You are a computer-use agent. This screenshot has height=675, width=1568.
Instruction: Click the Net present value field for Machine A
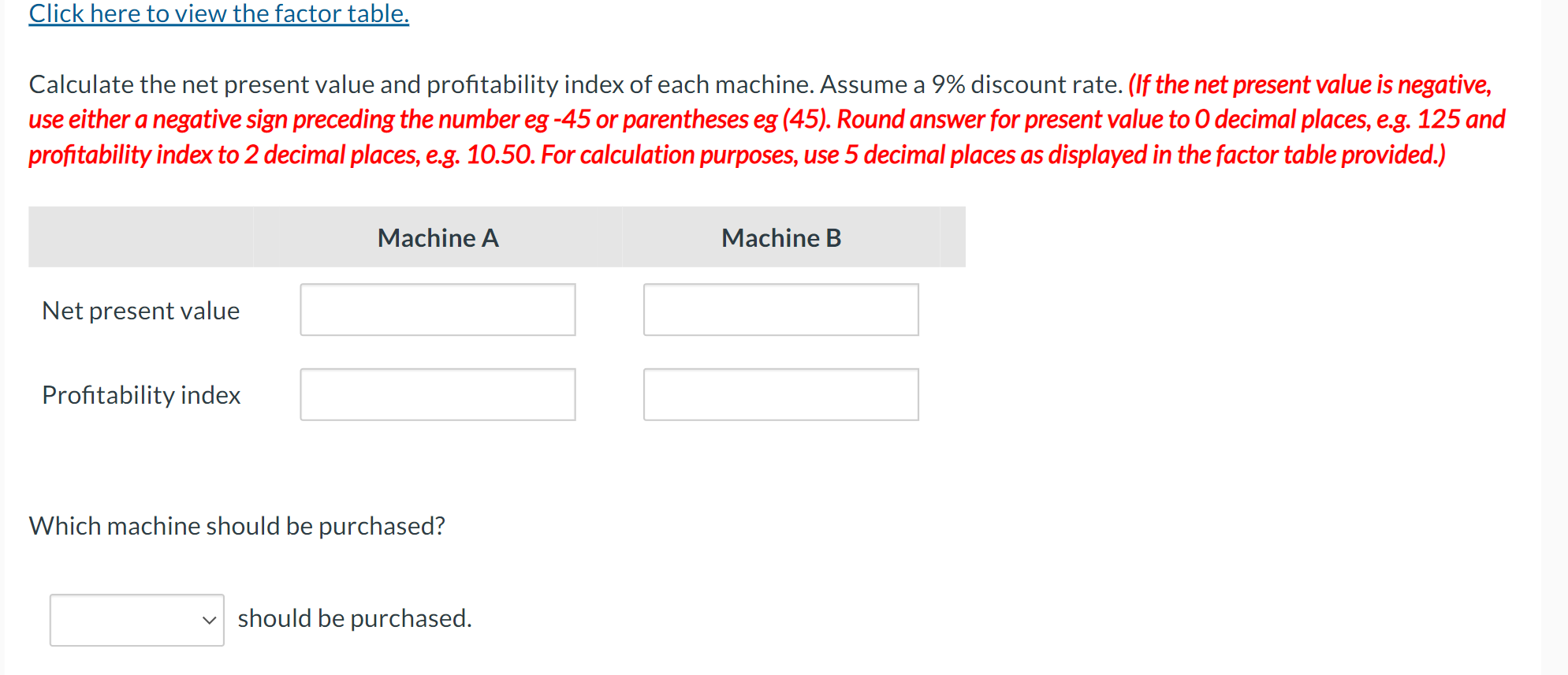coord(437,310)
